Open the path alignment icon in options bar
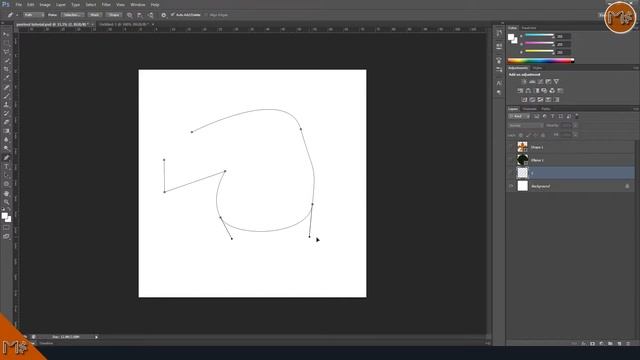This screenshot has height=360, width=640. tap(140, 15)
